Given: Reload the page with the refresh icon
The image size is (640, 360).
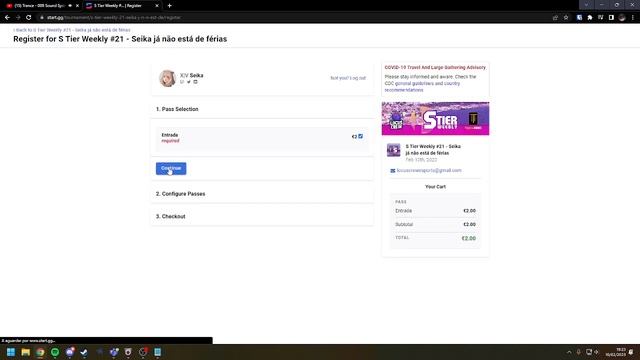Looking at the screenshot, I should (29, 18).
